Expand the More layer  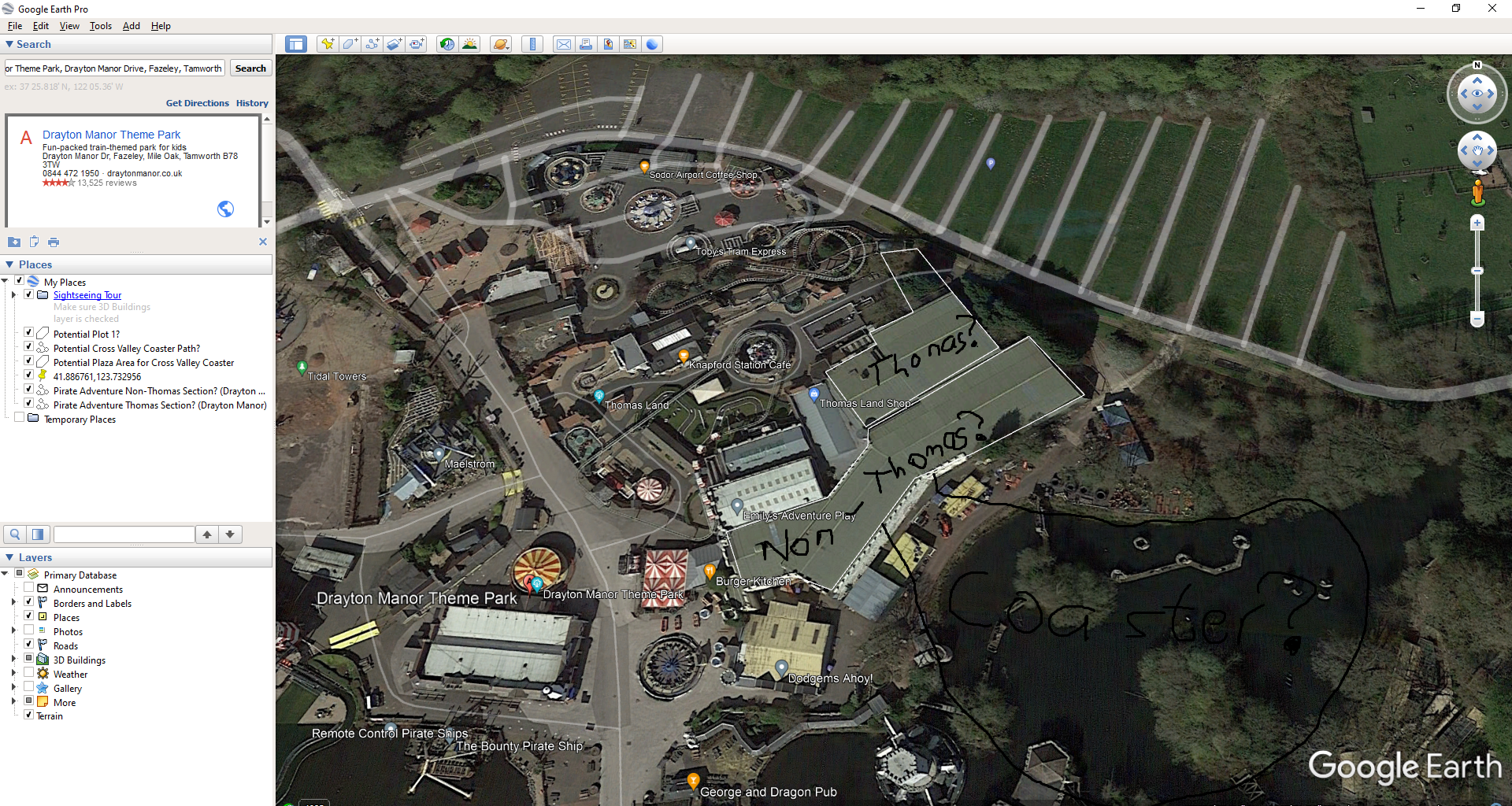(13, 702)
